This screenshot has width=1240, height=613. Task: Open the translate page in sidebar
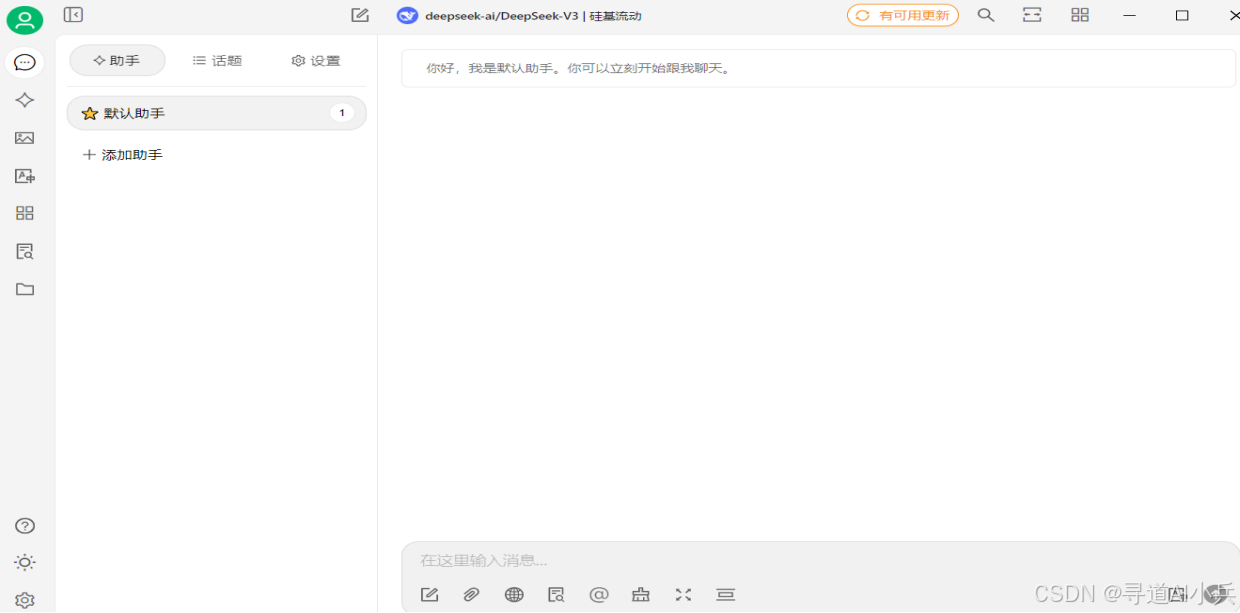[x=25, y=176]
